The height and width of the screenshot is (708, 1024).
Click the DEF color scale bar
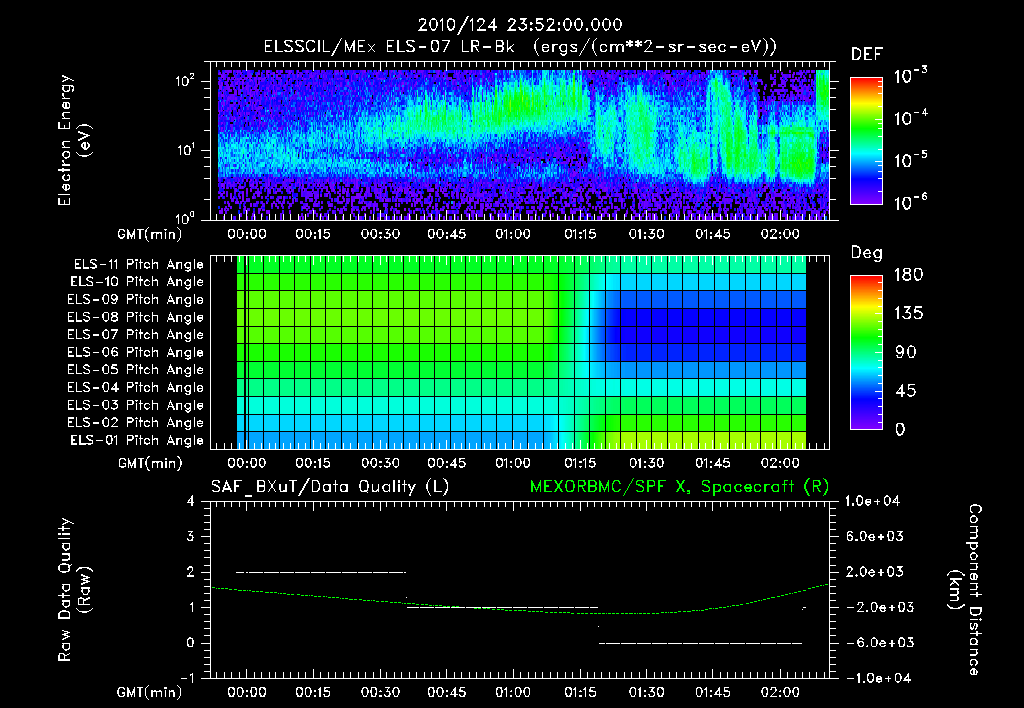click(x=866, y=141)
